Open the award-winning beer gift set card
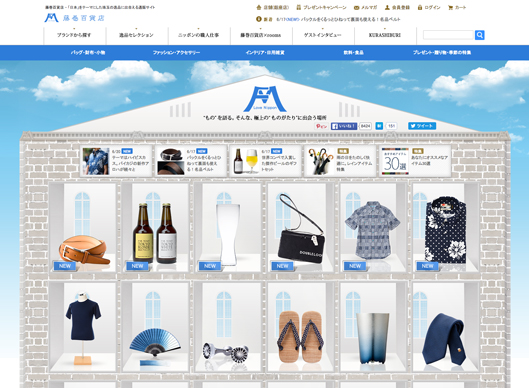The height and width of the screenshot is (388, 529). (x=266, y=161)
